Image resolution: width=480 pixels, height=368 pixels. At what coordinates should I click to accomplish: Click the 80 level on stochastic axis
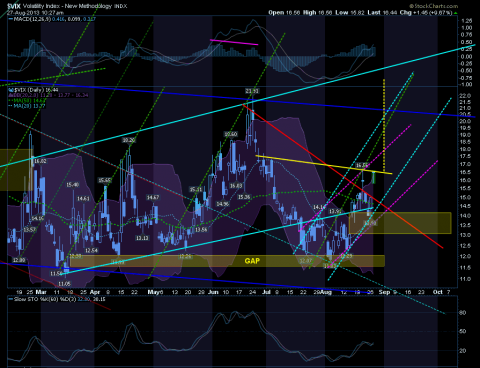coord(462,313)
